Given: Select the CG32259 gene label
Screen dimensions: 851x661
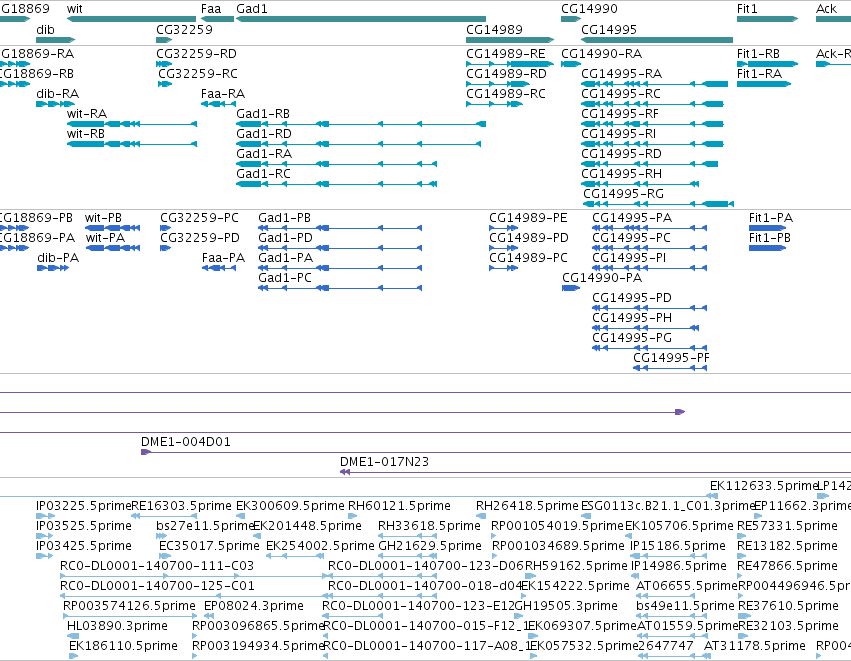Looking at the screenshot, I should click(x=185, y=29).
